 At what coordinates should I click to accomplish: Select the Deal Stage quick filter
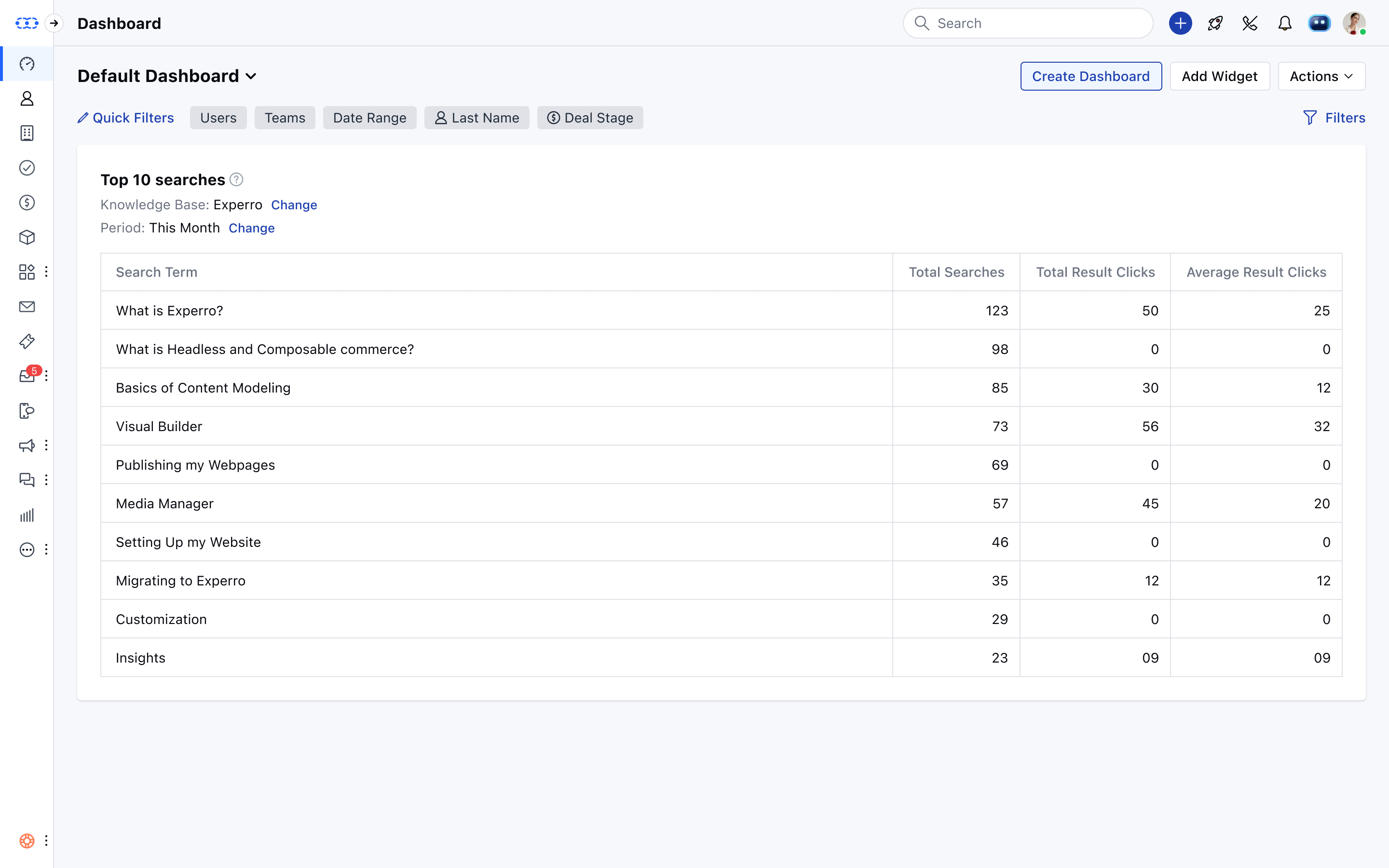click(x=589, y=118)
